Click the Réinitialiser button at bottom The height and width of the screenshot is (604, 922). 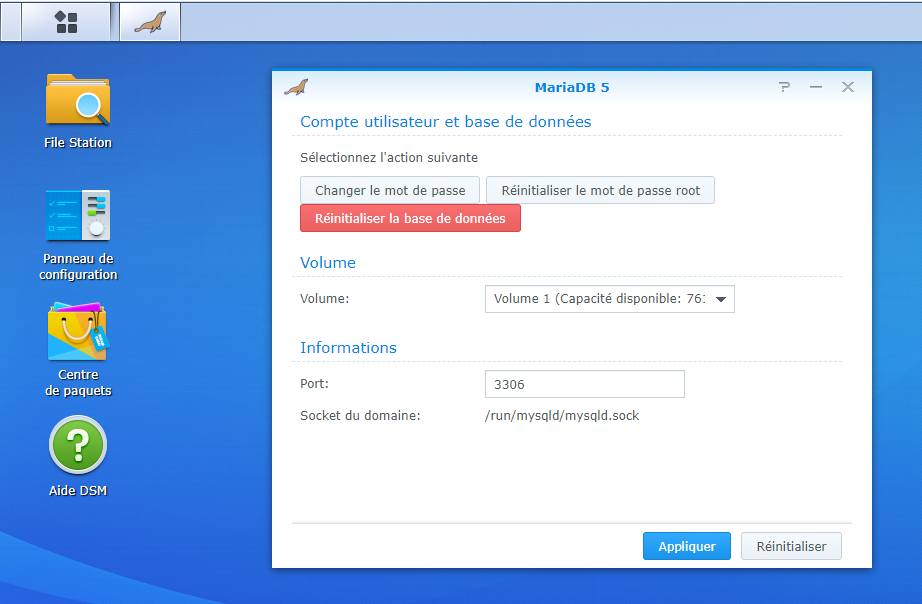coord(791,546)
